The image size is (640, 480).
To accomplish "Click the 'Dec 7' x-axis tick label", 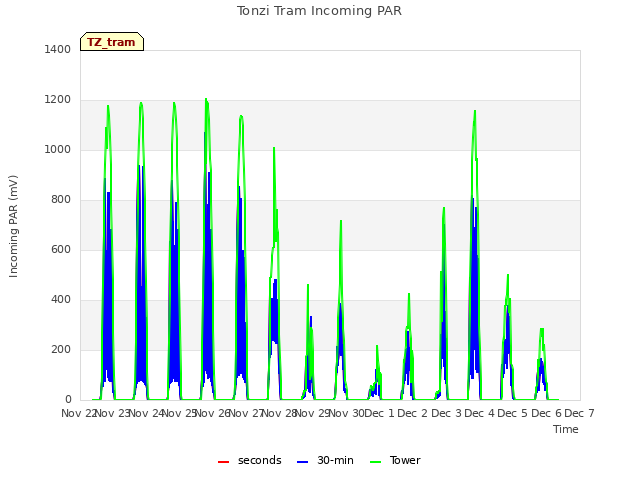I will tap(579, 413).
